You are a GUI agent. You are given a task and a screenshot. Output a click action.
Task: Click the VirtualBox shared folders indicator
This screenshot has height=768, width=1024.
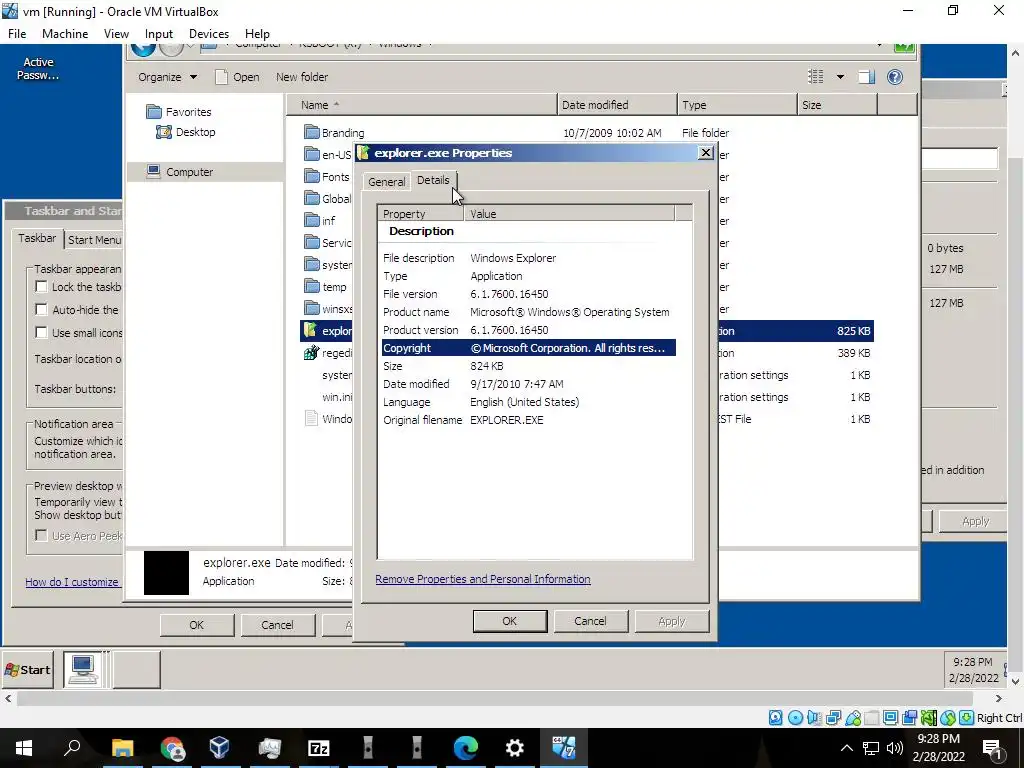coord(871,718)
